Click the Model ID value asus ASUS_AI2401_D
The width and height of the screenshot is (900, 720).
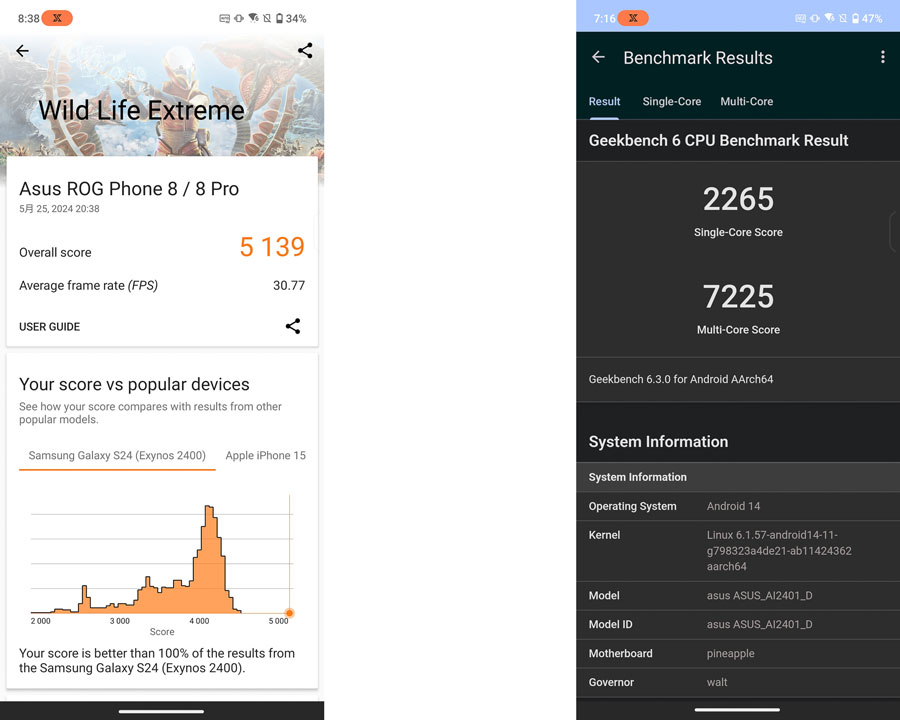(x=759, y=624)
